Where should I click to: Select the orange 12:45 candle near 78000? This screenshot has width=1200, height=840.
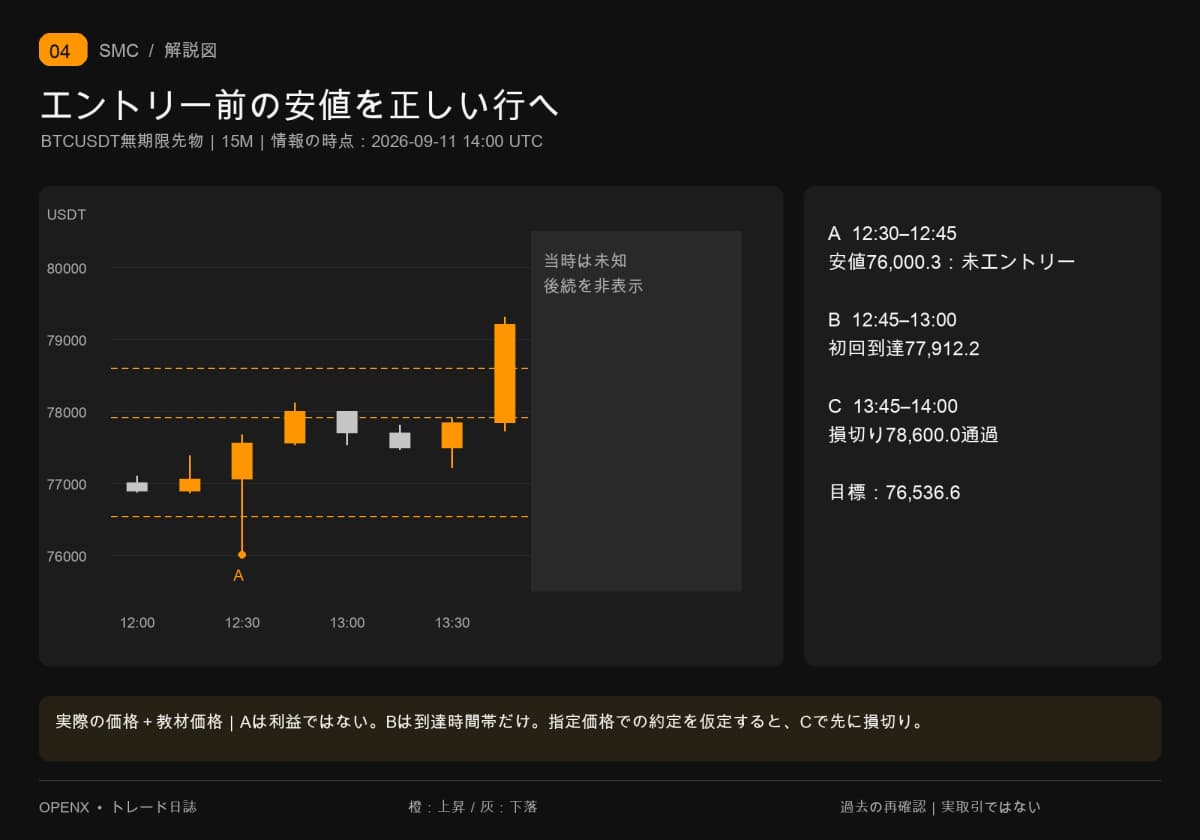click(x=295, y=427)
